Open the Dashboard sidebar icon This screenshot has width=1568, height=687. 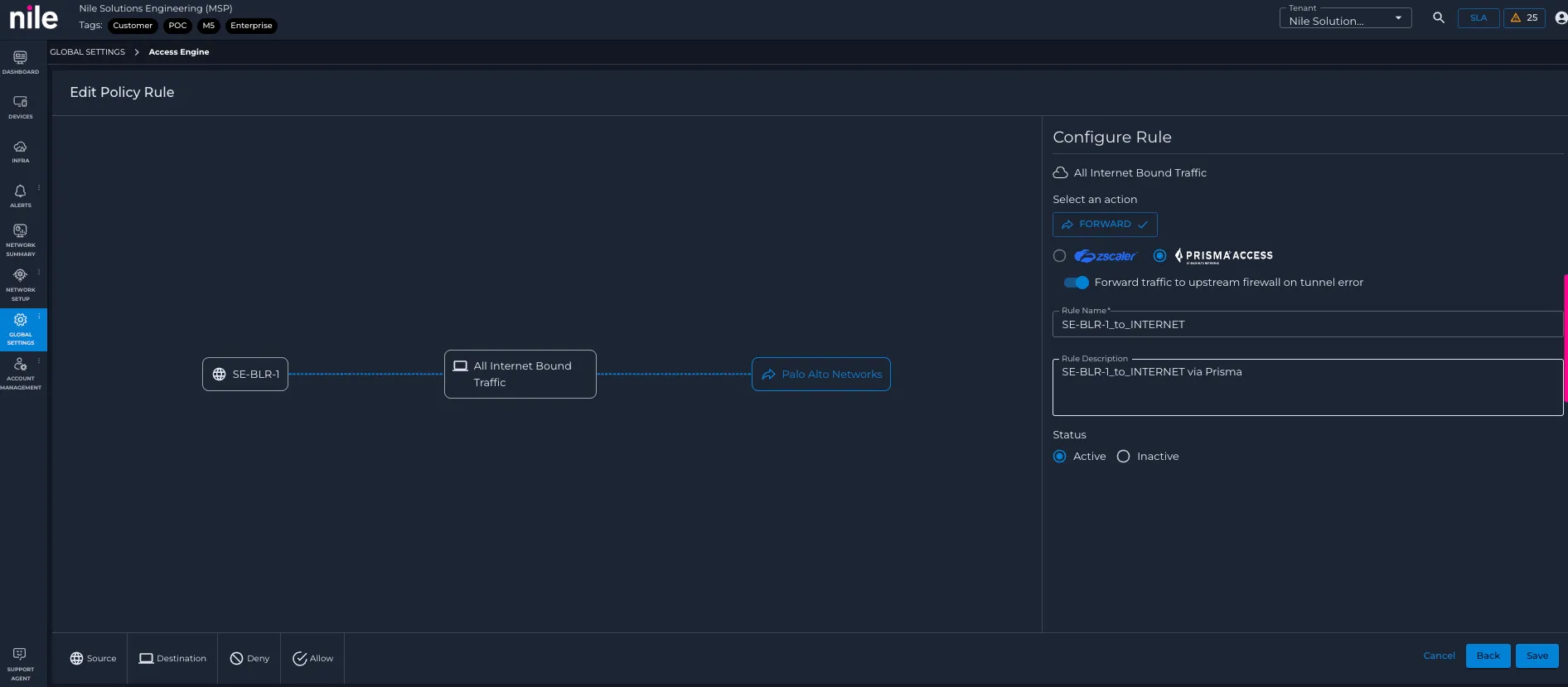pos(21,61)
